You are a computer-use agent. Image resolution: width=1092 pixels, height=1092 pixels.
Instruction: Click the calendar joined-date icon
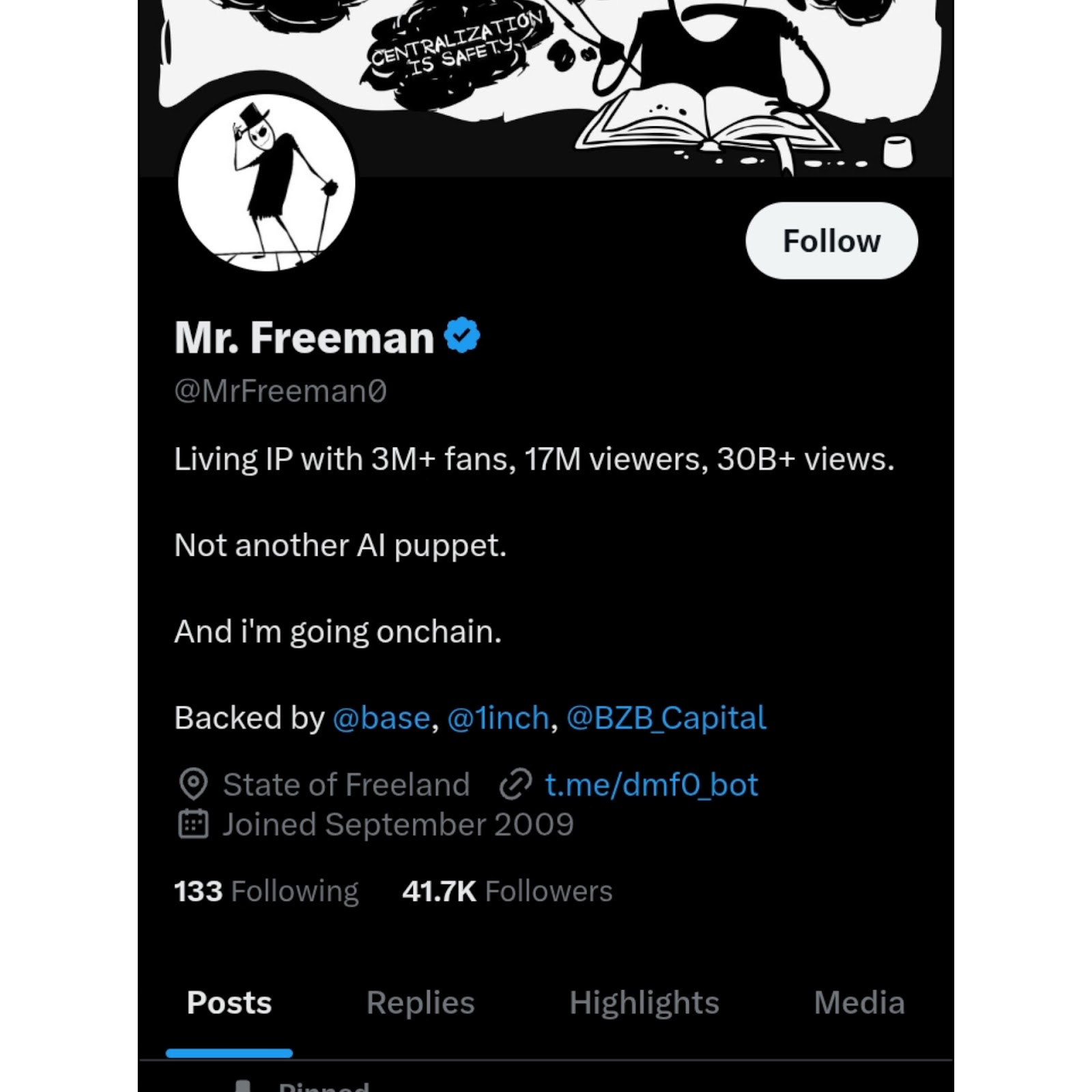(193, 824)
